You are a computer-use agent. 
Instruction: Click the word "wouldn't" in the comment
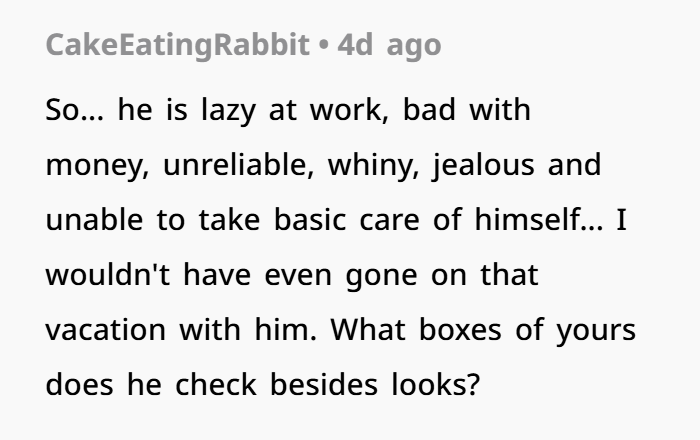(112, 275)
